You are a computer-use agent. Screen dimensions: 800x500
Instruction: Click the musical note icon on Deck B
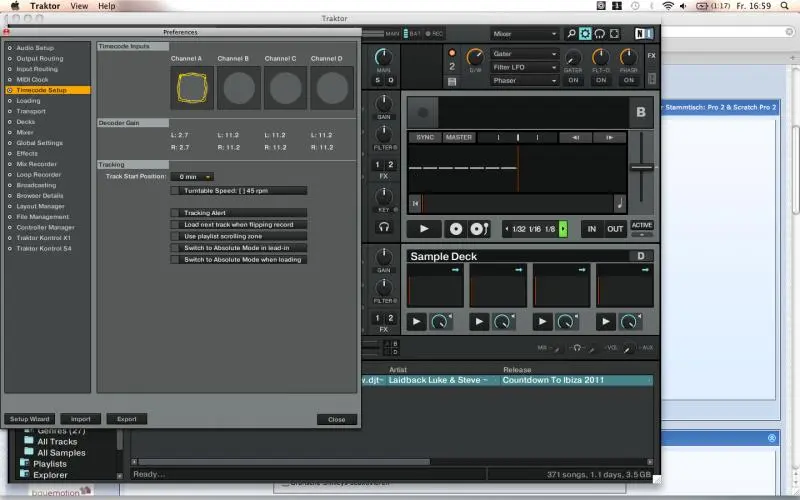tap(619, 204)
